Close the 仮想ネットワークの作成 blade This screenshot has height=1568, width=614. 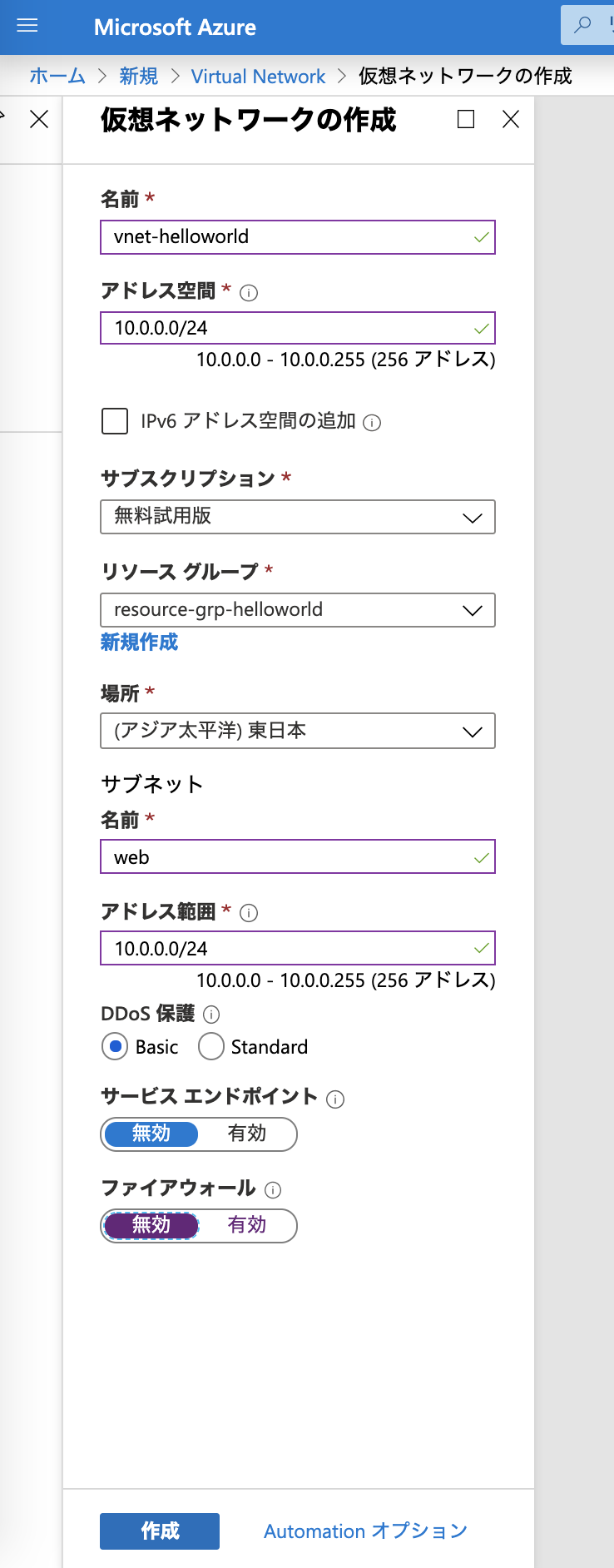pyautogui.click(x=511, y=119)
